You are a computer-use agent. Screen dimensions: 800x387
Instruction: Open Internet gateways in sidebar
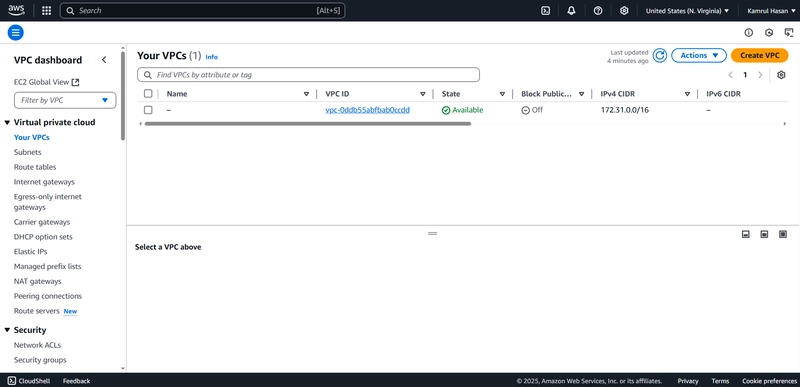click(x=44, y=182)
